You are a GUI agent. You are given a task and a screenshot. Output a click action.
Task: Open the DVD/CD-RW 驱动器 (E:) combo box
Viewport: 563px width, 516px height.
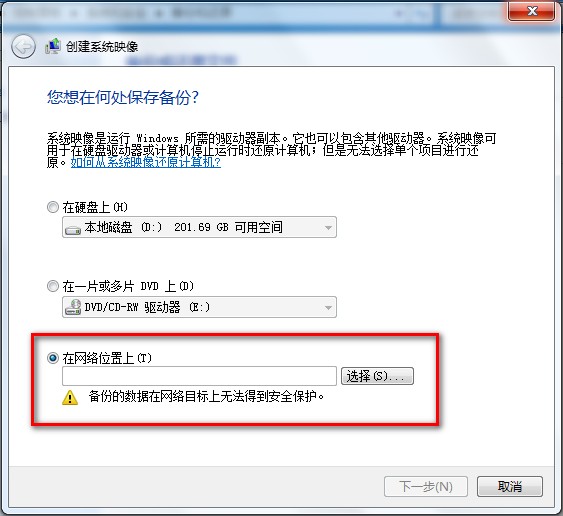[x=199, y=307]
